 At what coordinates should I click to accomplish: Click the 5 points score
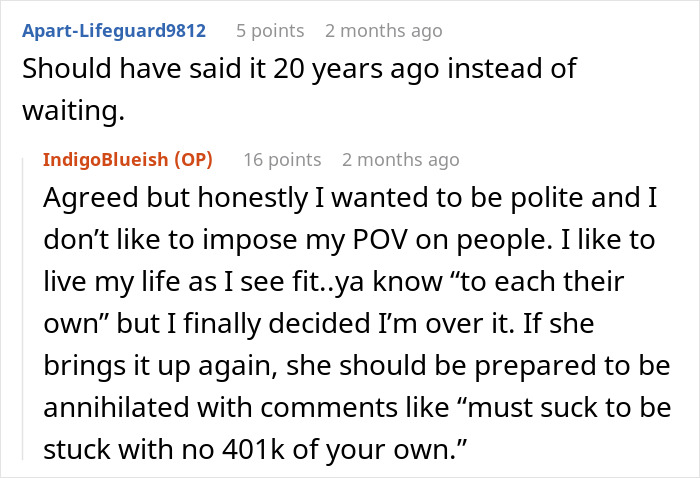(270, 31)
